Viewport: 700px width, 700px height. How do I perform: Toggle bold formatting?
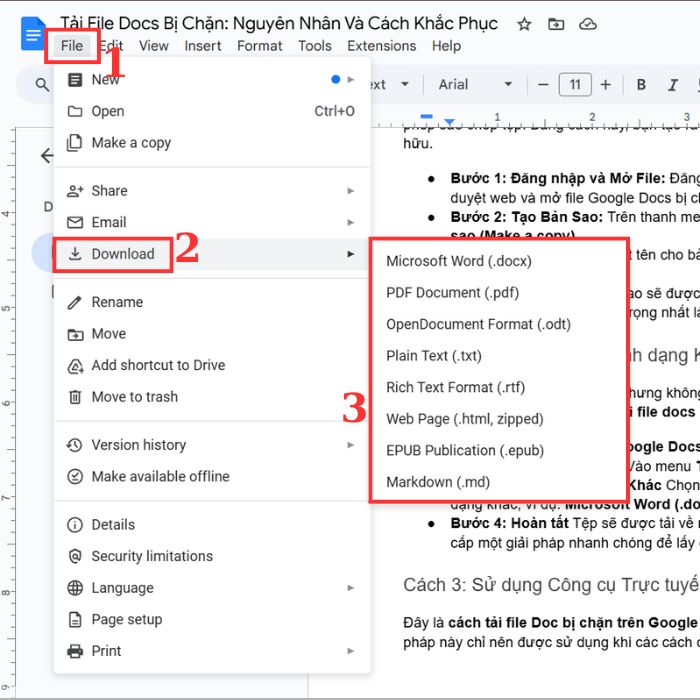tap(641, 84)
